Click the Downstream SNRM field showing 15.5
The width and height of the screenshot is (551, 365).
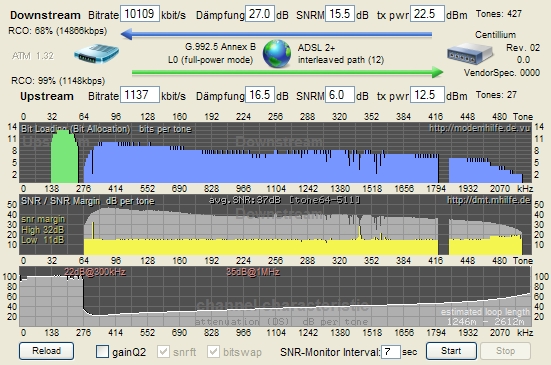[340, 14]
